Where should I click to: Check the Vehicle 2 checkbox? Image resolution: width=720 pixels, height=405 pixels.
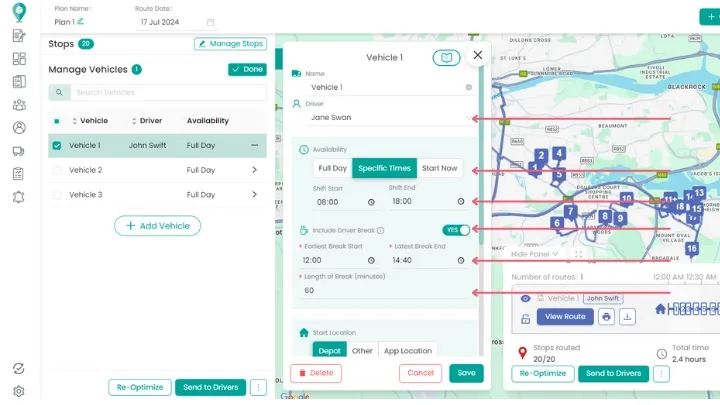point(57,170)
